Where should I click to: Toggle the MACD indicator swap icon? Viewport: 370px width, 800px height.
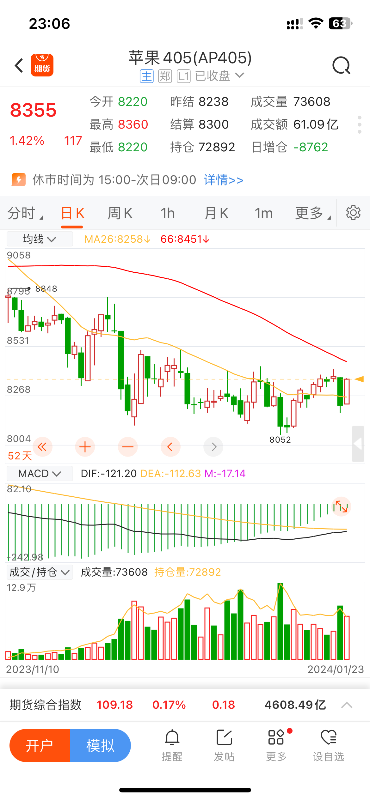point(341,506)
